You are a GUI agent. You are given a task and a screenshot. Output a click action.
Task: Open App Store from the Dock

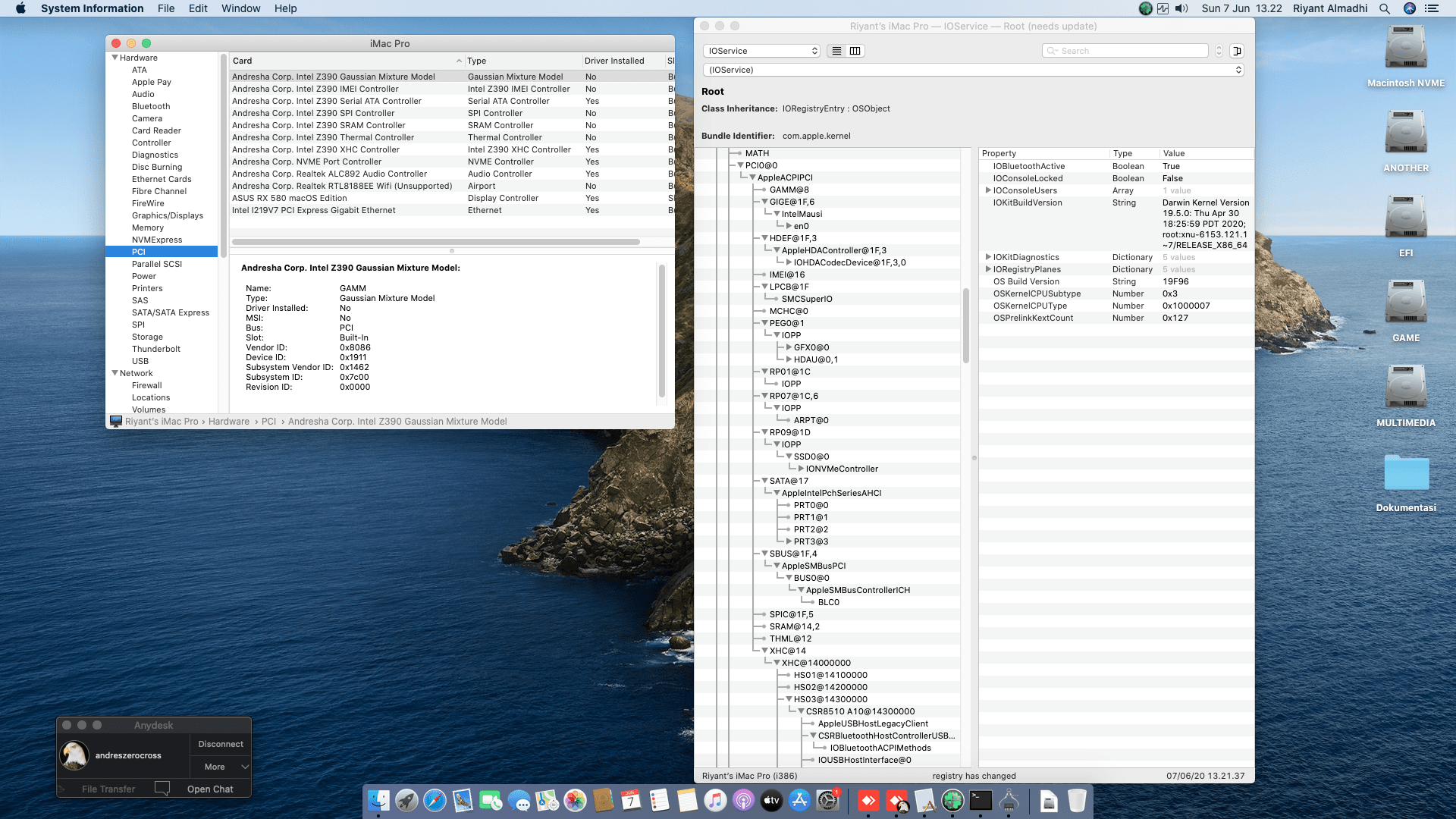point(799,800)
